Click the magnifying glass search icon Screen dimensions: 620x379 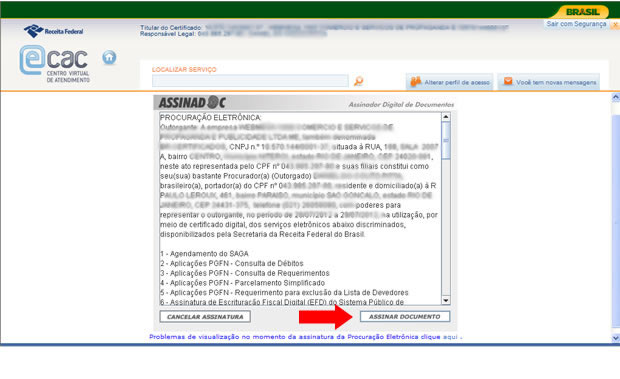pos(358,81)
